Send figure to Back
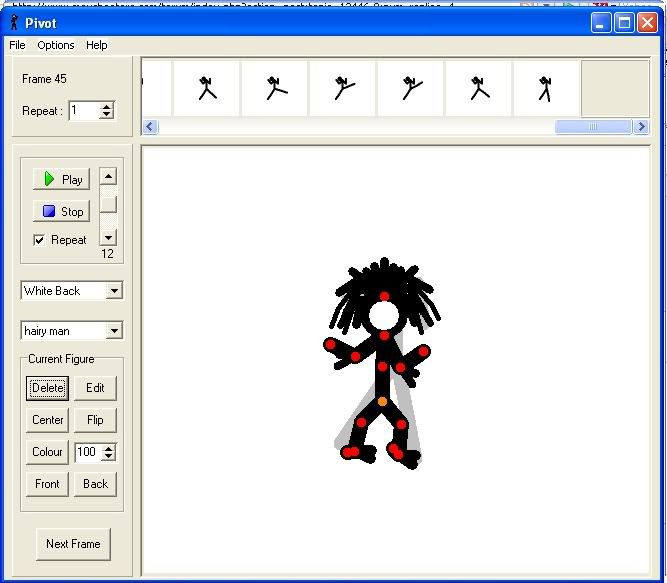 click(95, 484)
